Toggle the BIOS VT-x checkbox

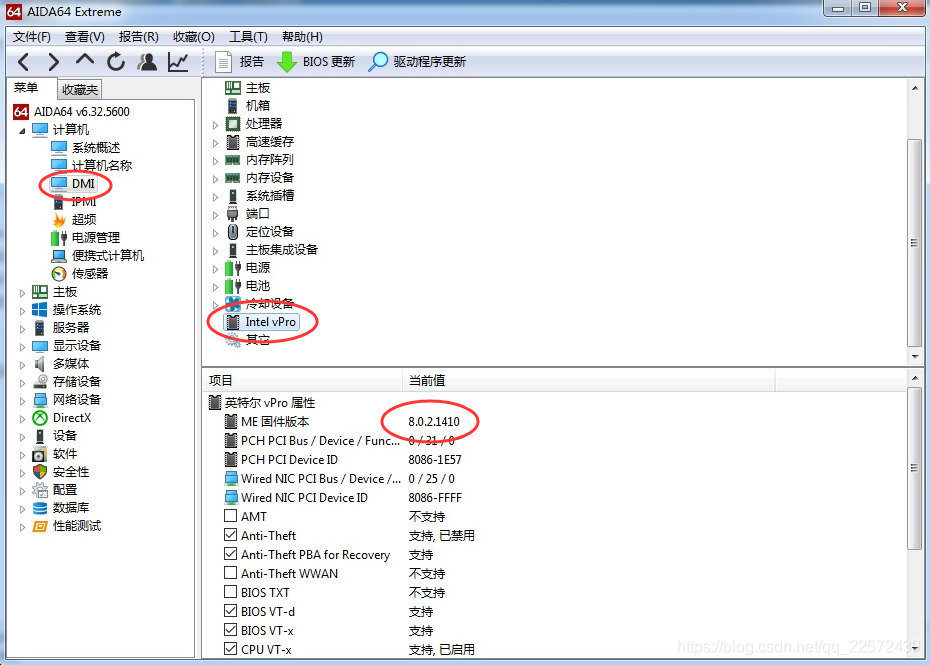click(x=231, y=629)
